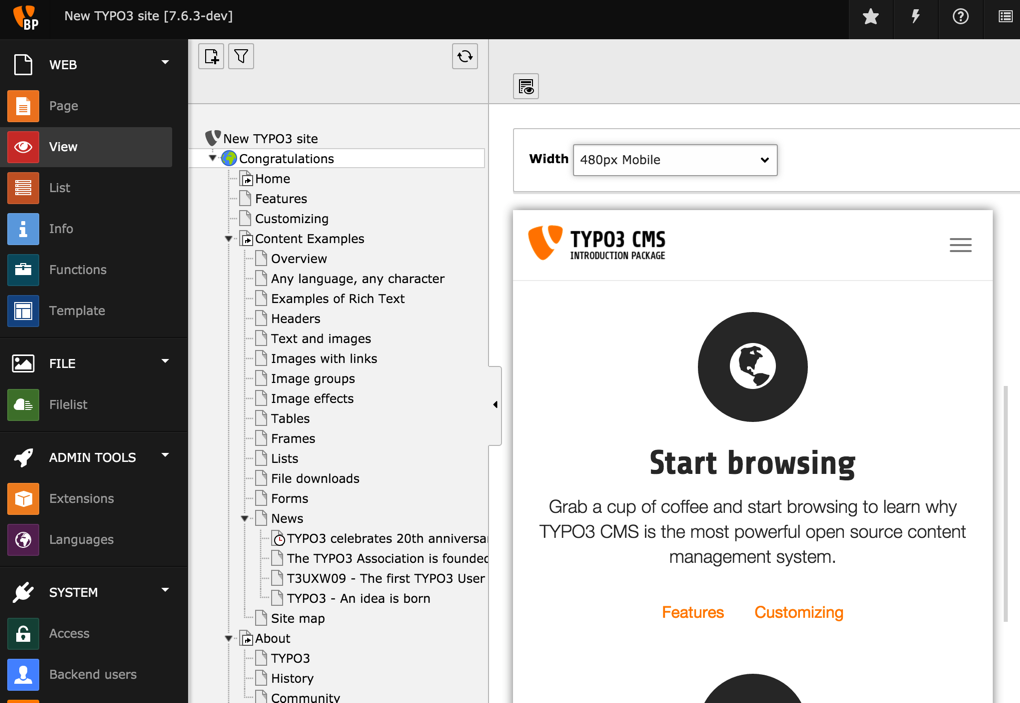Select the File downloads page
Screen dimensions: 1020x703
pyautogui.click(x=315, y=479)
